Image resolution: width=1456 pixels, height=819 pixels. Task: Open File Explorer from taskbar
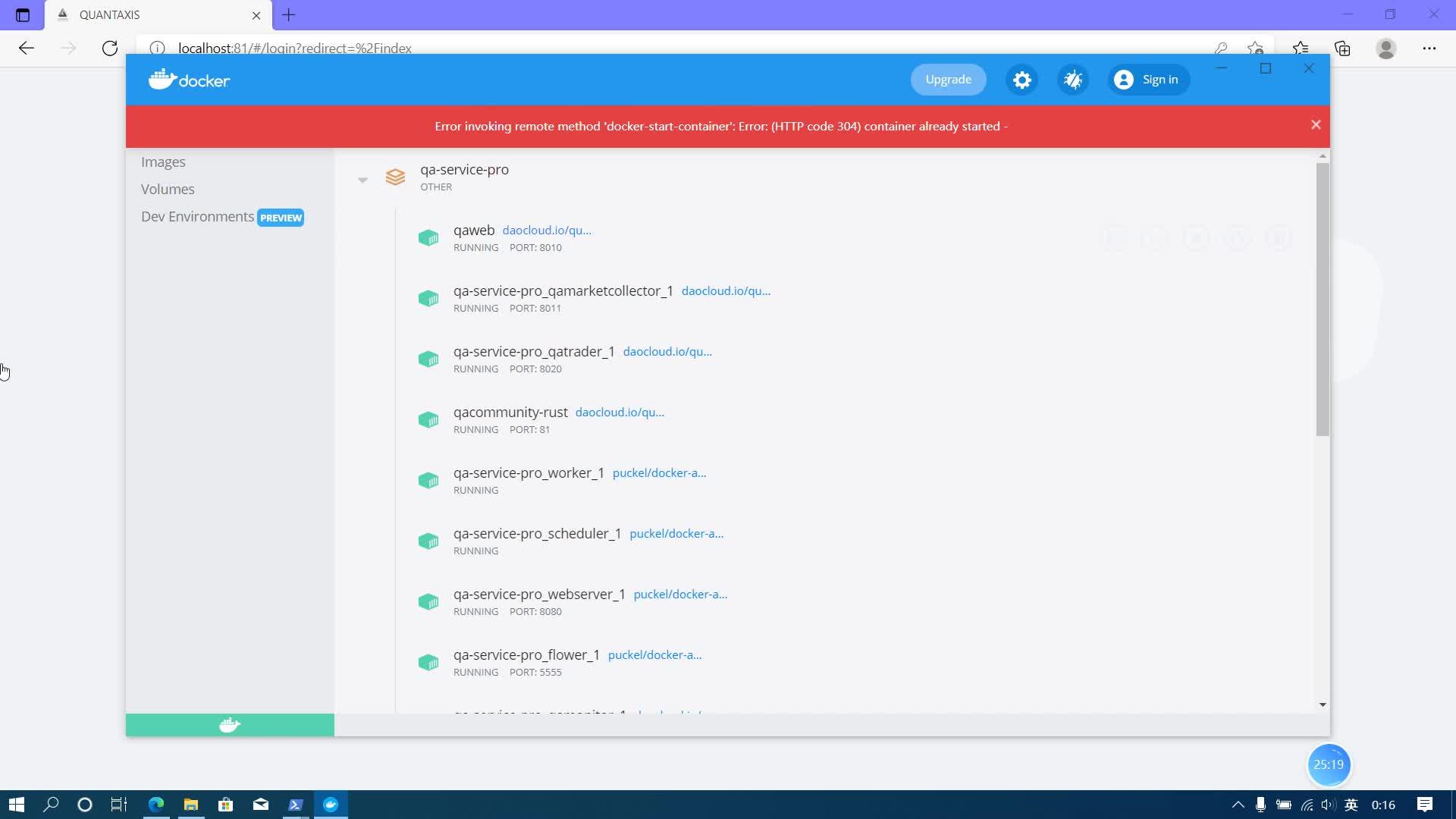point(190,805)
